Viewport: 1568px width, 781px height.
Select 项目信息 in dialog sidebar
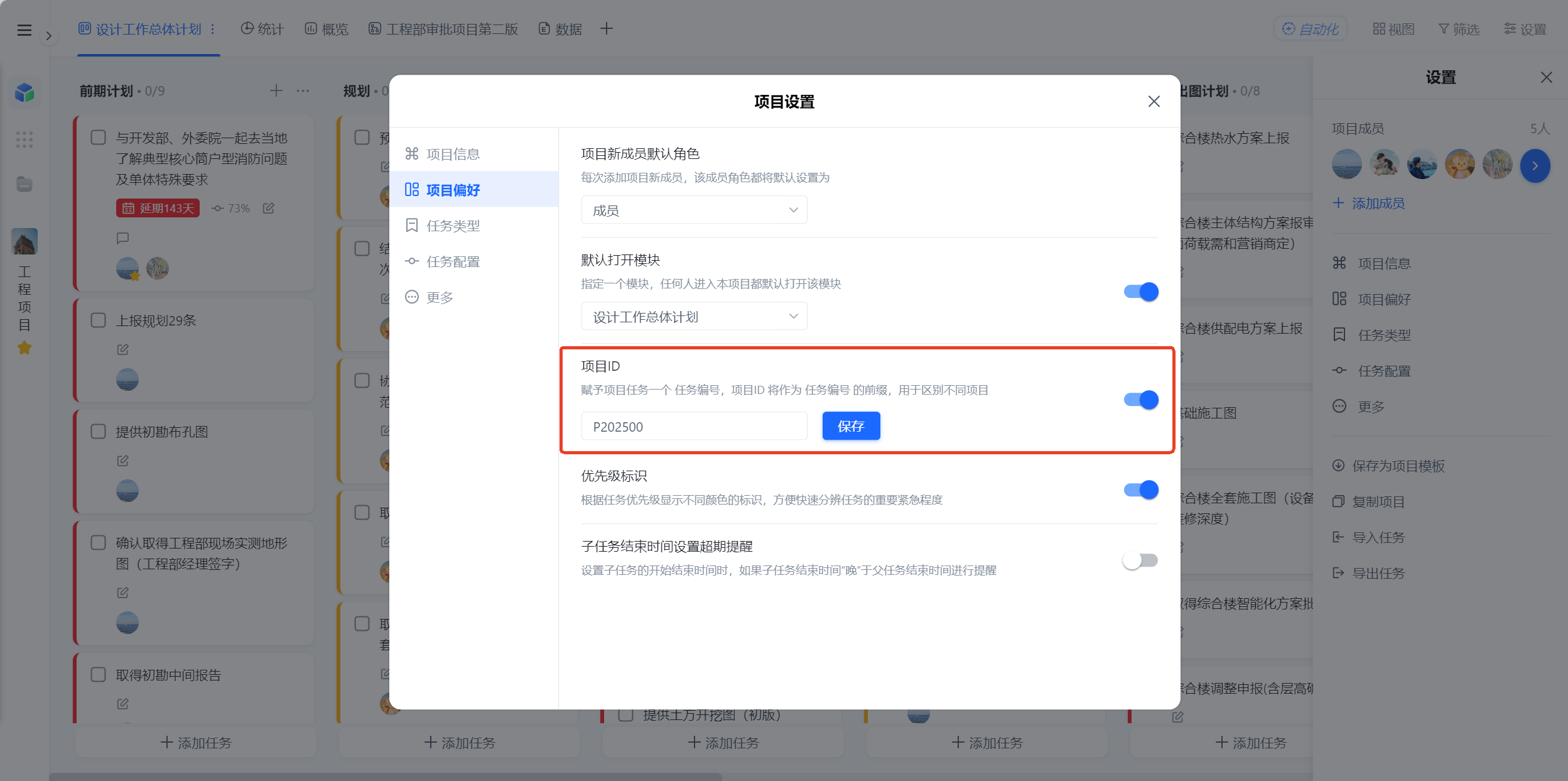pyautogui.click(x=473, y=154)
